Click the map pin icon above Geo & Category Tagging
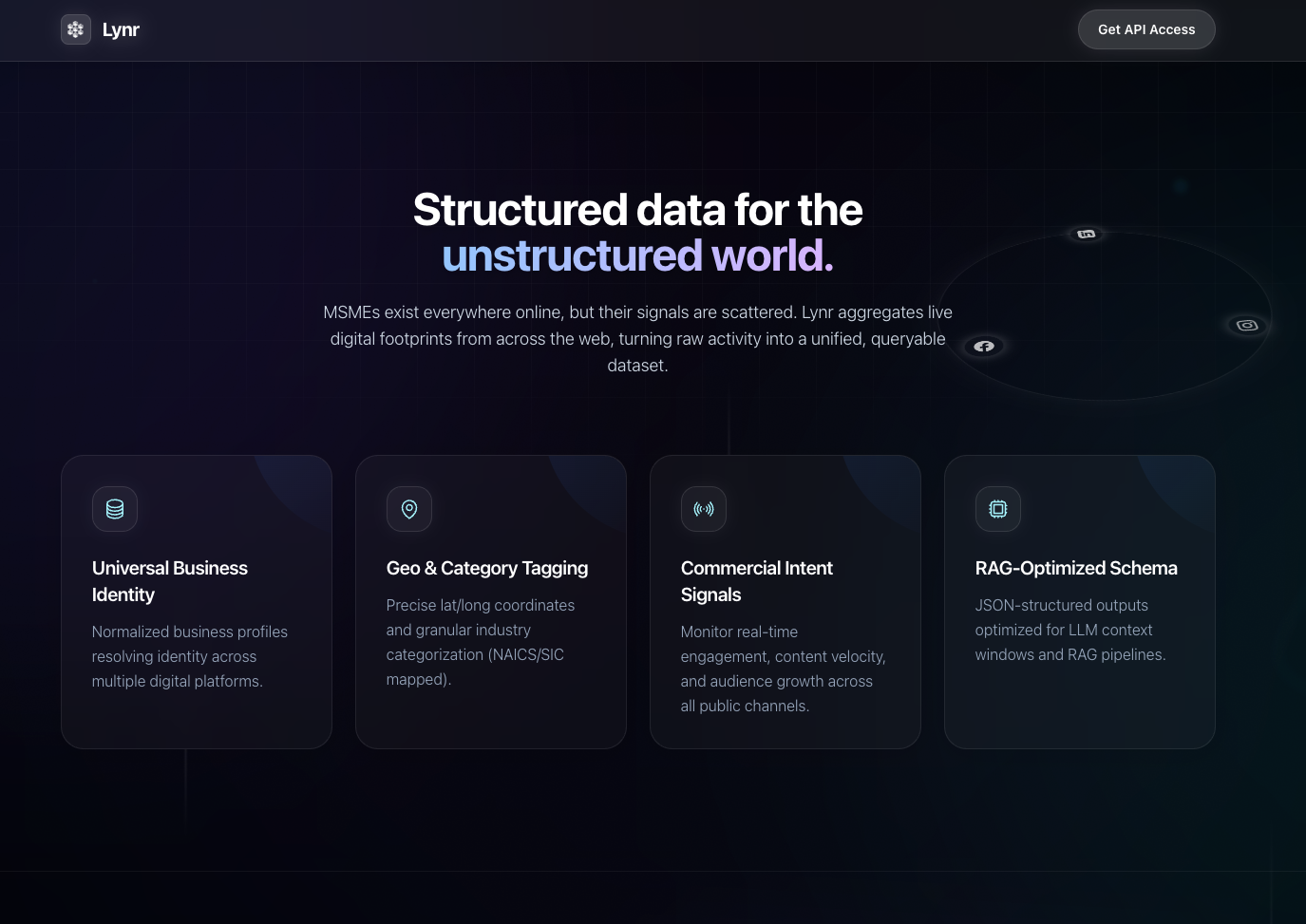 408,509
